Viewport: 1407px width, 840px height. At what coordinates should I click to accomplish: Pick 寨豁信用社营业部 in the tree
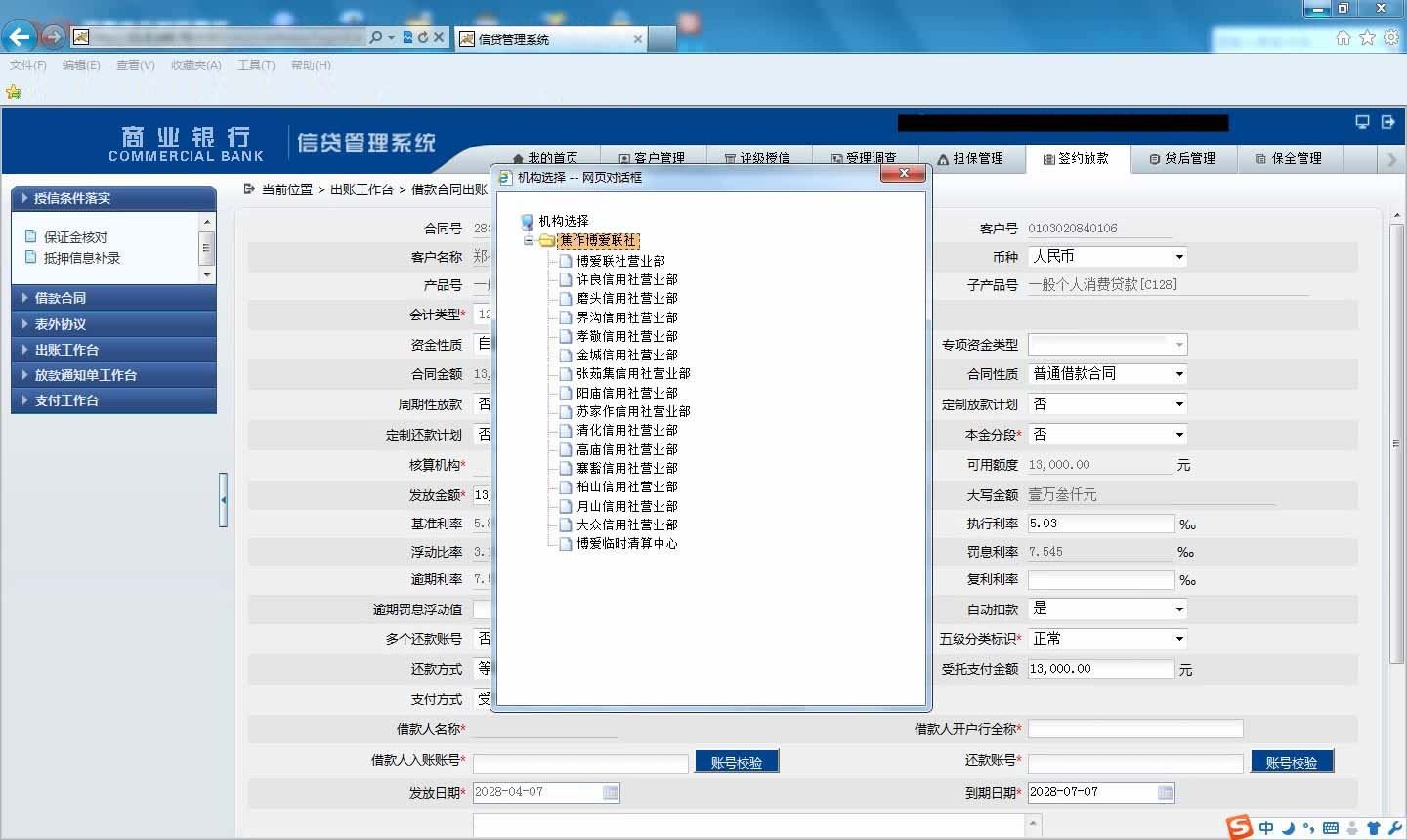point(626,468)
